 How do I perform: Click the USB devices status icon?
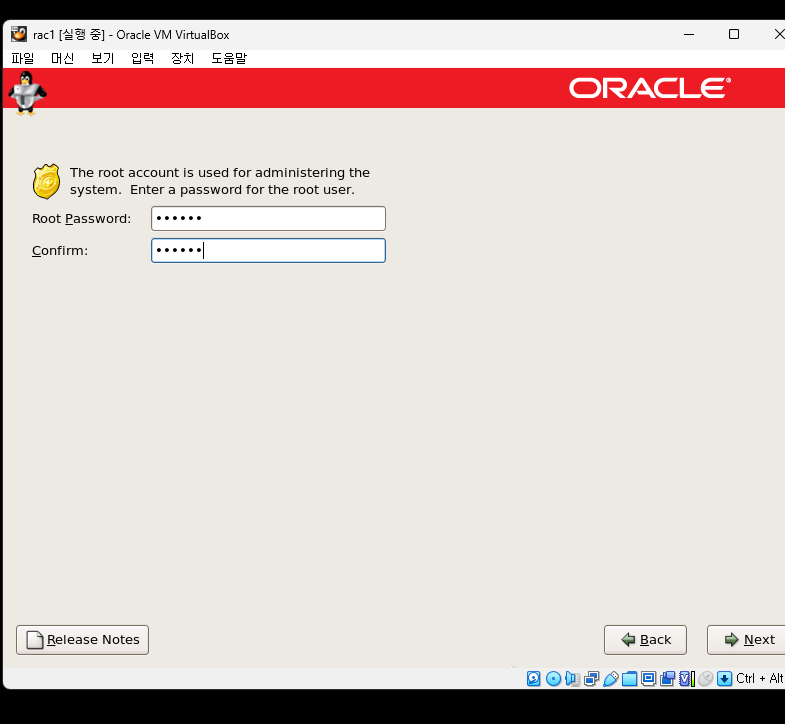point(611,679)
